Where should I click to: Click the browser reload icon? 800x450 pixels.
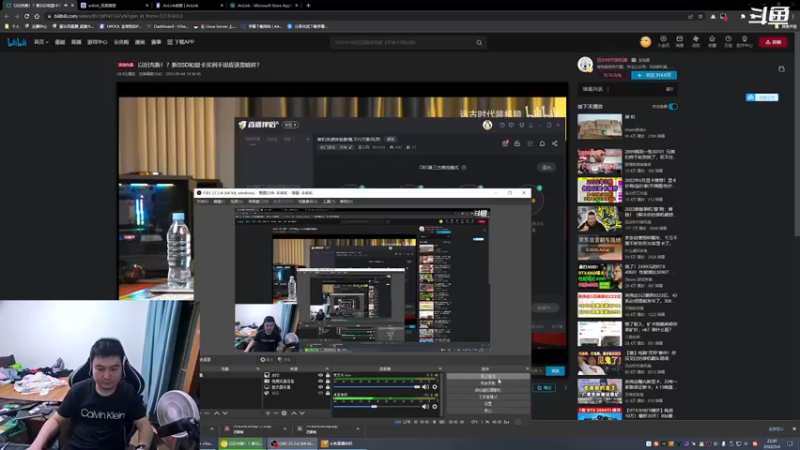click(27, 16)
